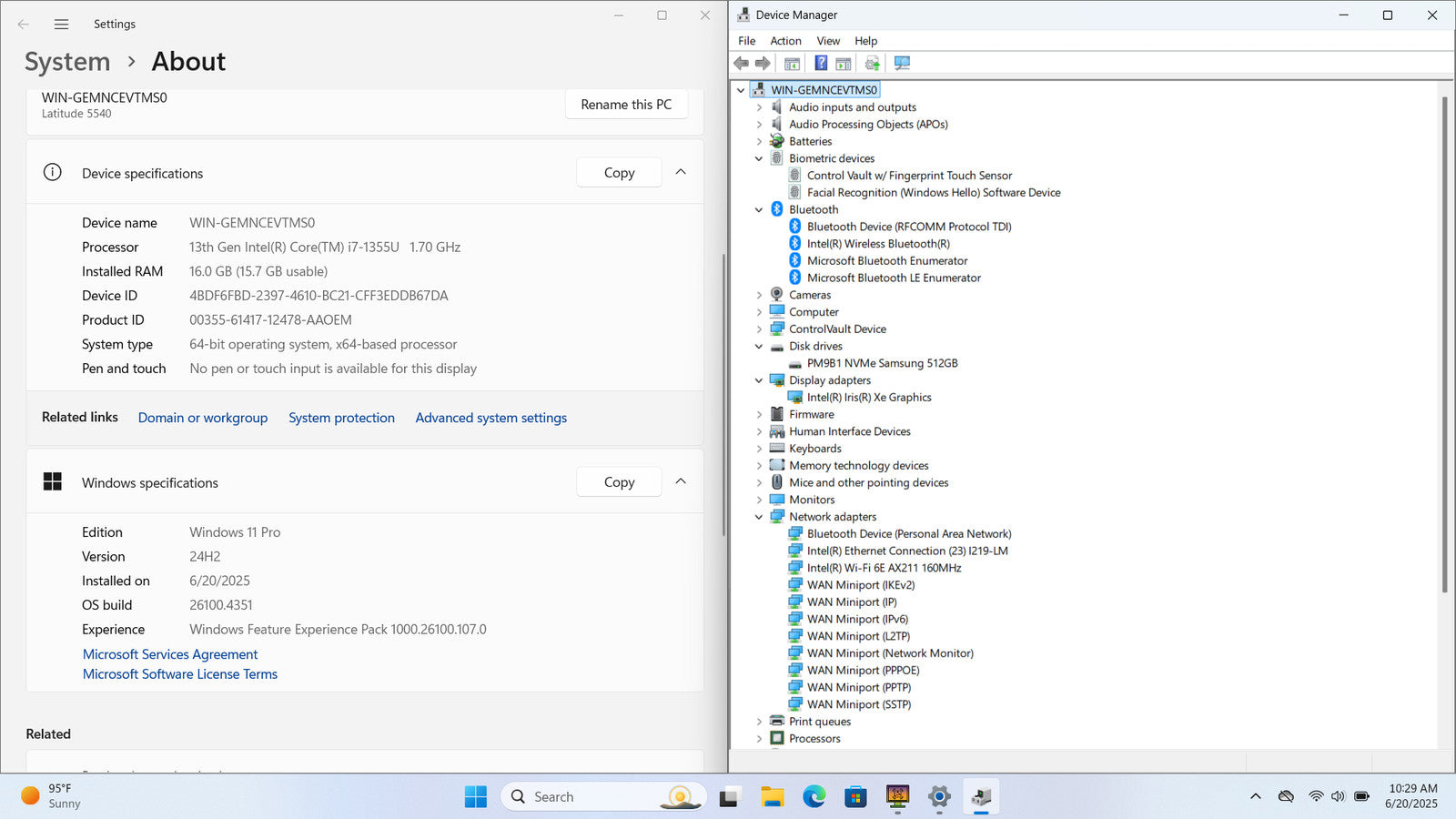
Task: Copy the Device specifications
Action: click(619, 173)
